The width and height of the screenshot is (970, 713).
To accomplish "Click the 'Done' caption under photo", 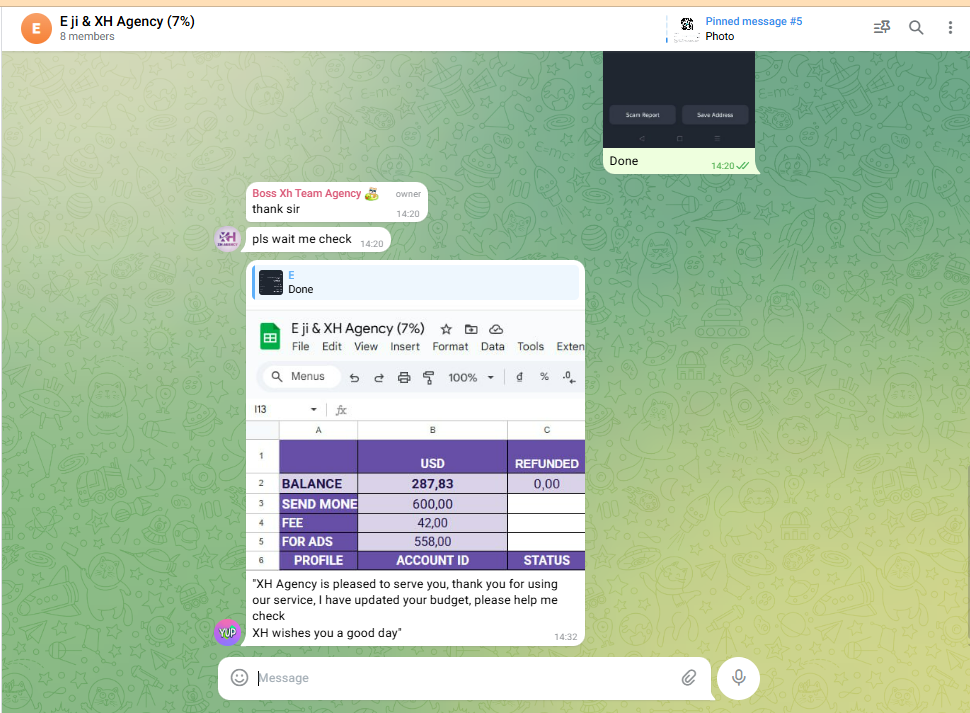I will [x=624, y=161].
